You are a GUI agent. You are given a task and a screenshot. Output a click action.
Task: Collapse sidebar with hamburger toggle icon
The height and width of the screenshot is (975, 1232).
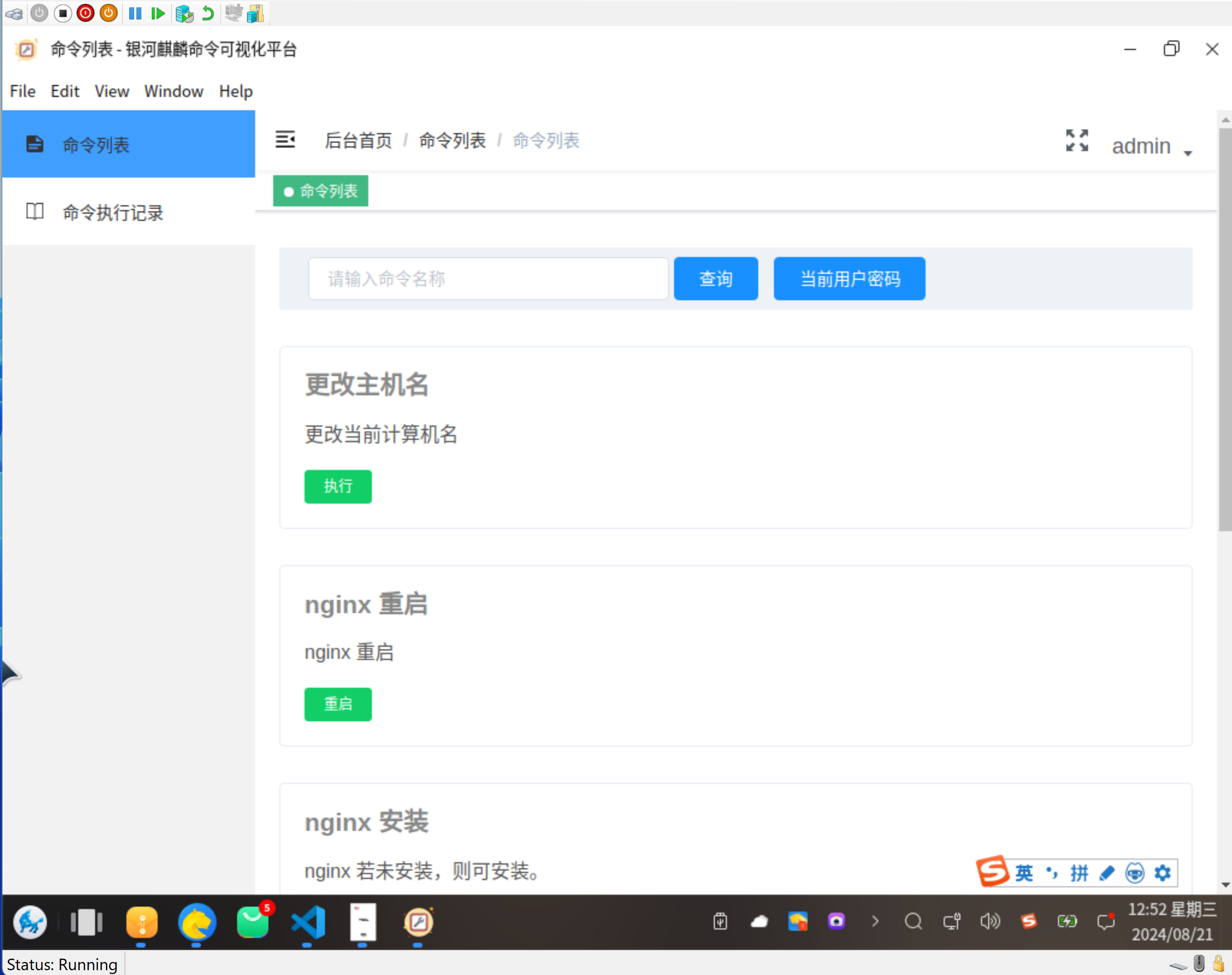click(x=285, y=139)
